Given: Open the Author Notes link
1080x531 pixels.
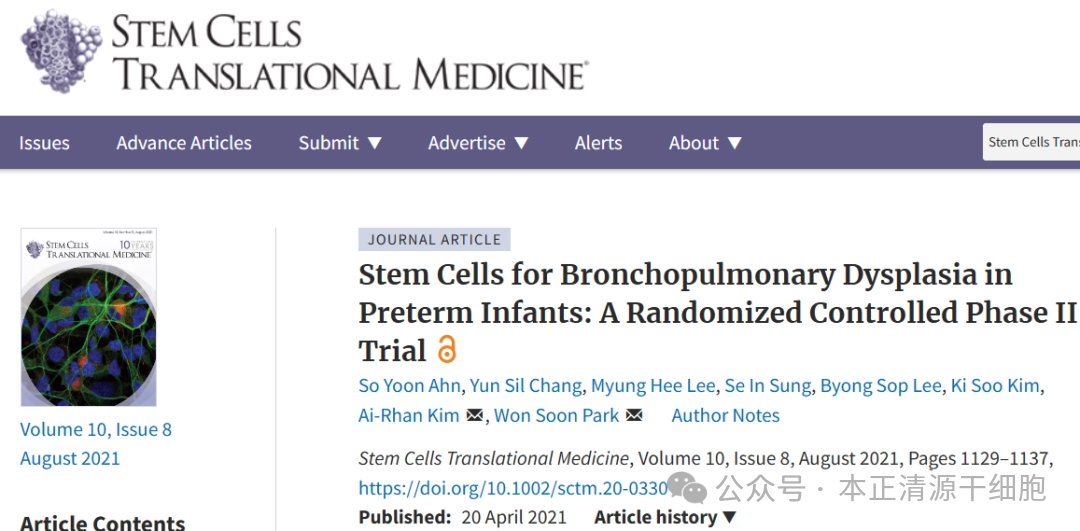Looking at the screenshot, I should 725,416.
